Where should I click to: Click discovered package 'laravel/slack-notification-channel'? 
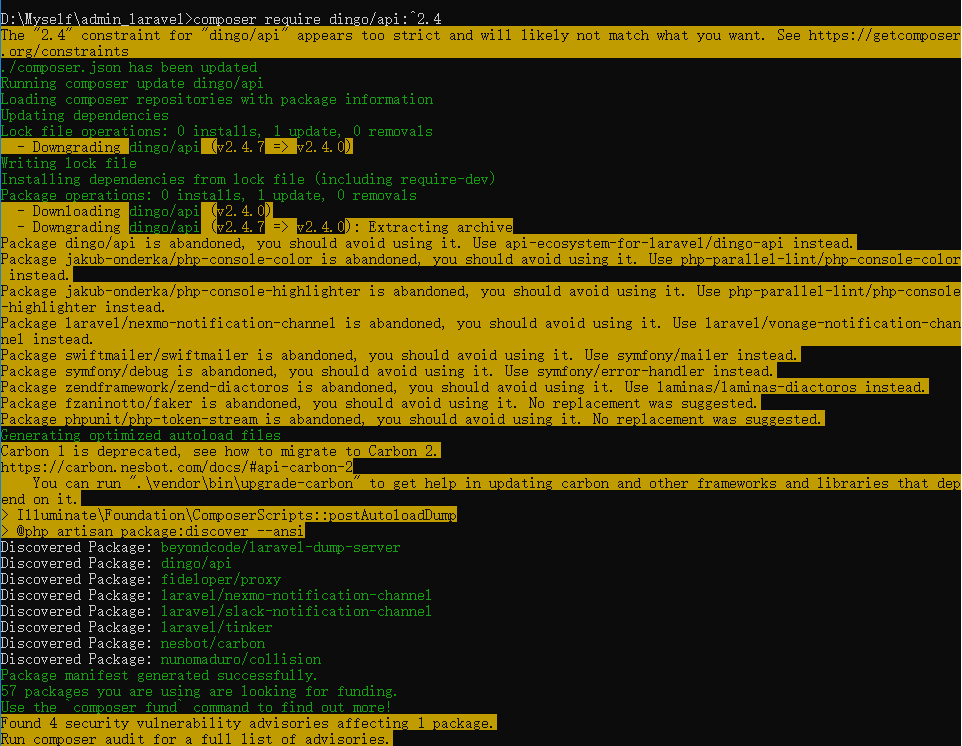click(x=296, y=609)
